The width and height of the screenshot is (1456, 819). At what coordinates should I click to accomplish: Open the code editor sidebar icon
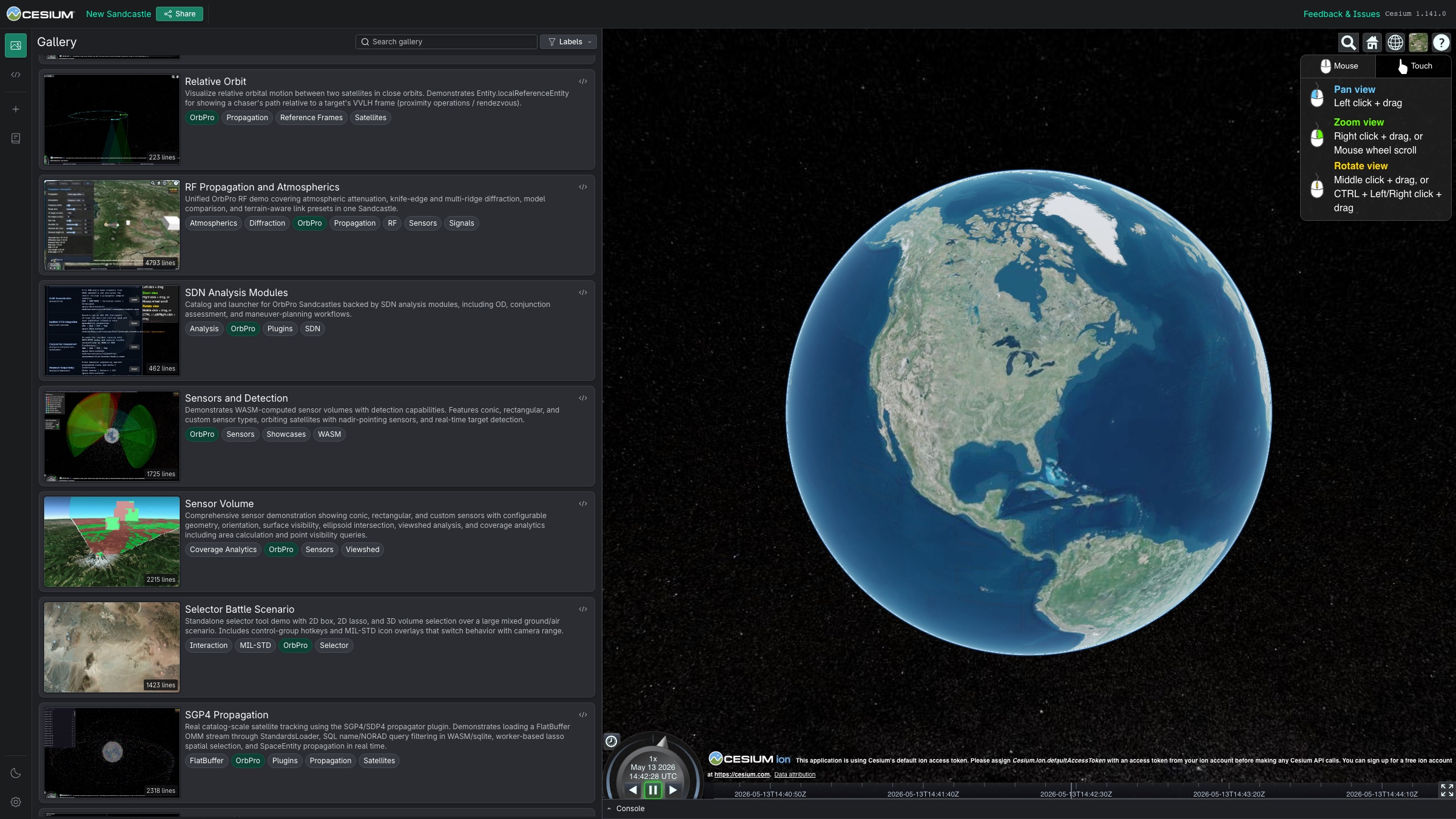click(x=16, y=75)
